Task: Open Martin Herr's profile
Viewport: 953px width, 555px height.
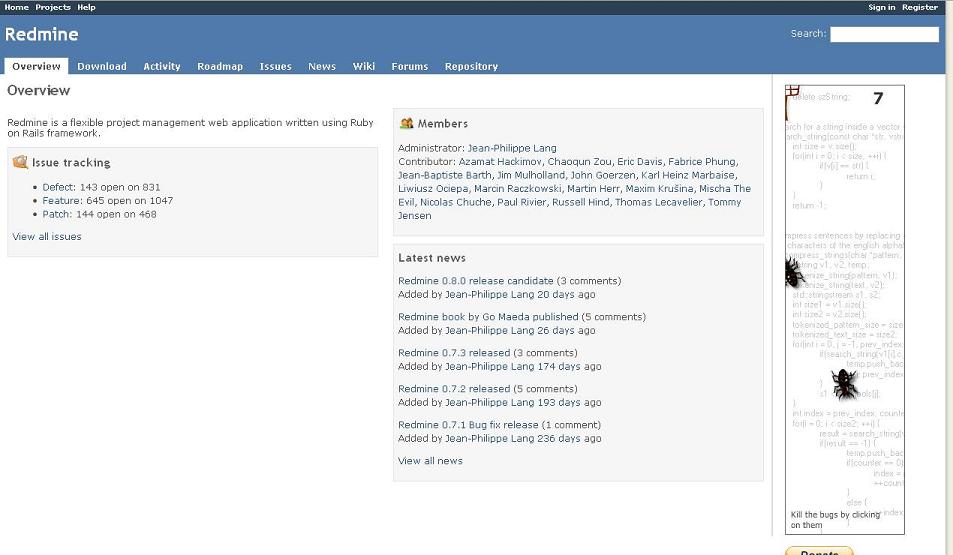Action: pyautogui.click(x=593, y=188)
